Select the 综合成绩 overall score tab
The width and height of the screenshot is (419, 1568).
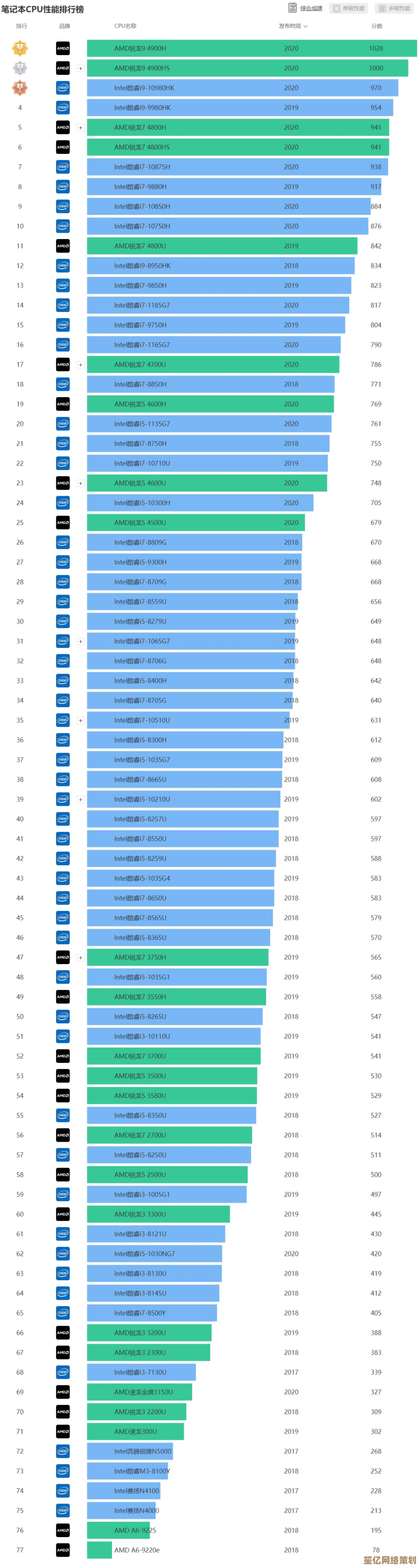(x=306, y=8)
